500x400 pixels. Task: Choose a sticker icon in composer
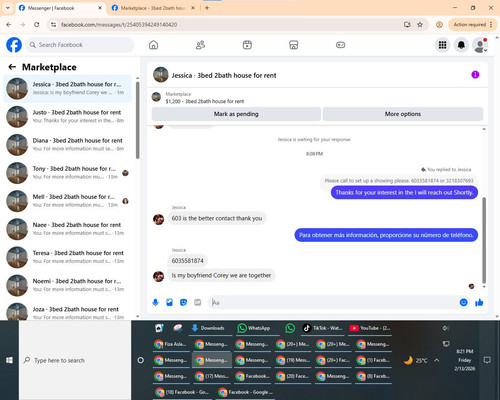[183, 302]
